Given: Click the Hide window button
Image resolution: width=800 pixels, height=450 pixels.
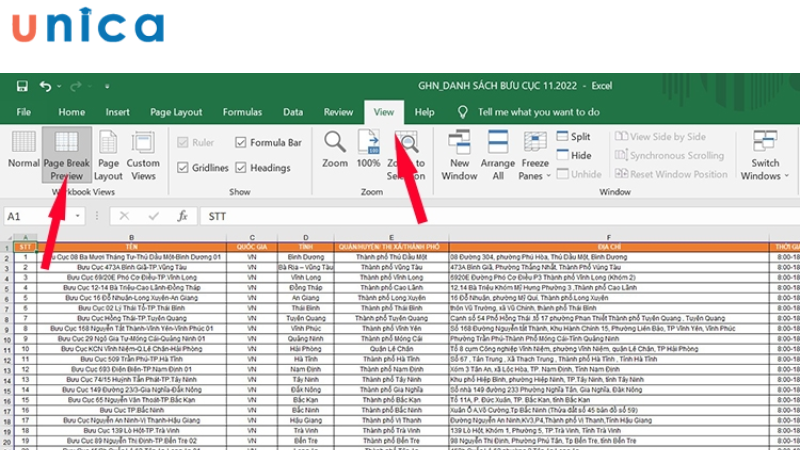Looking at the screenshot, I should (573, 155).
